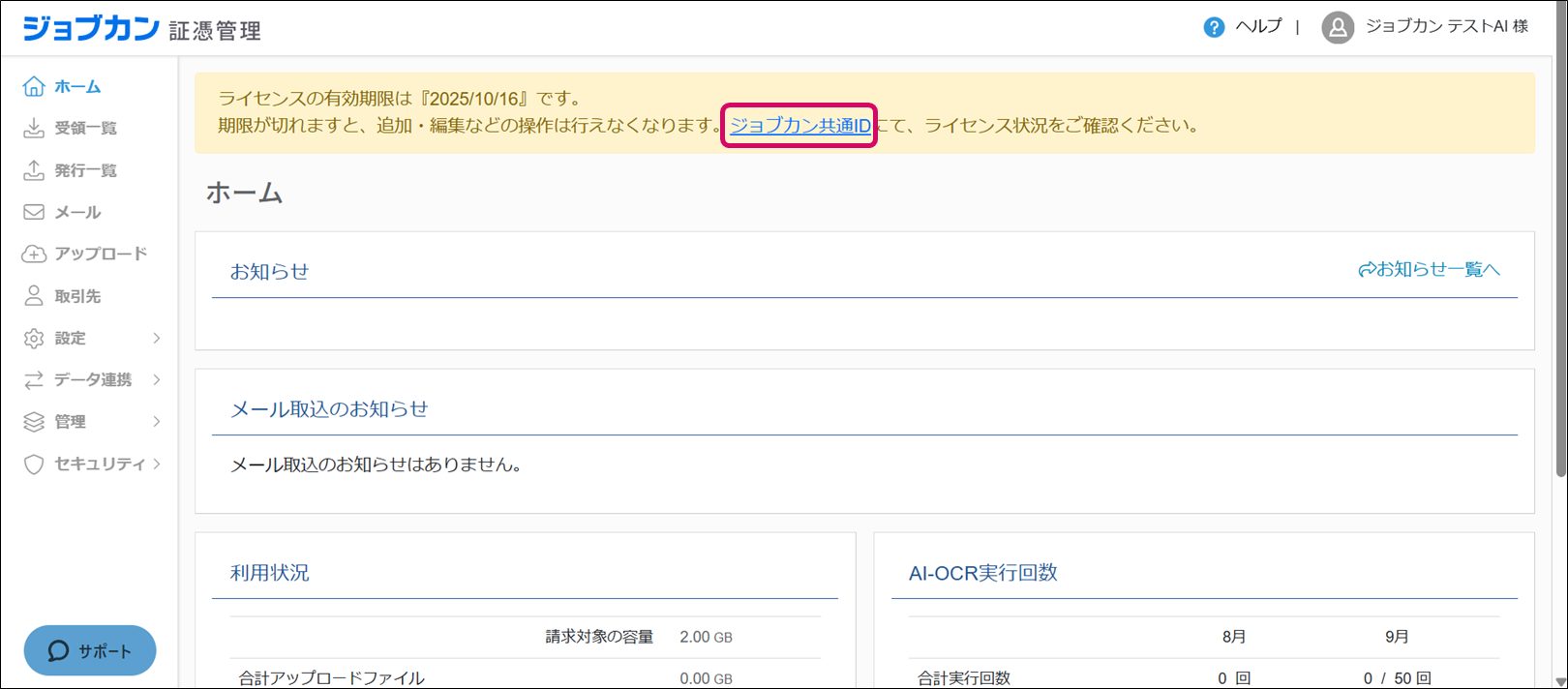Open the 発行一覧 upload icon
The width and height of the screenshot is (1568, 689).
34,170
